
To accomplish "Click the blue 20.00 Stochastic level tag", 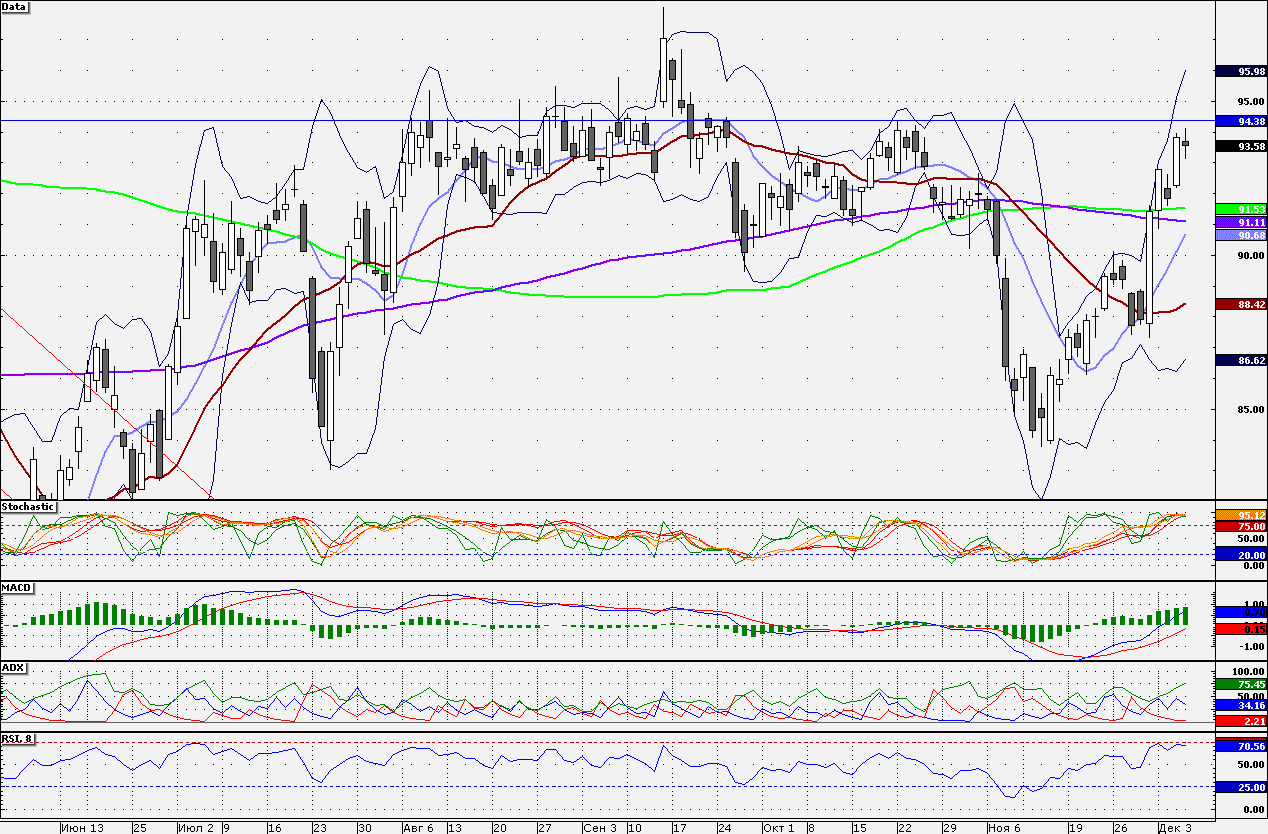I will coord(1240,555).
